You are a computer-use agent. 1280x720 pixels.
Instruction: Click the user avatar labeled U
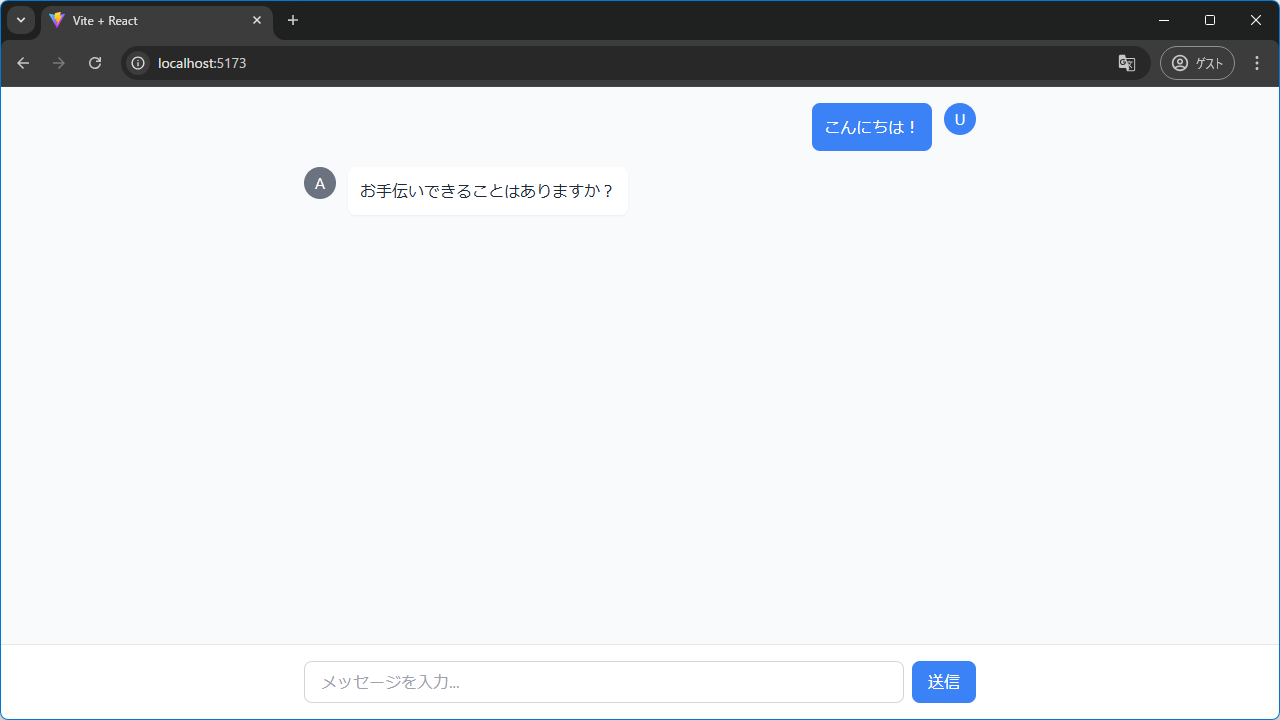pos(959,119)
